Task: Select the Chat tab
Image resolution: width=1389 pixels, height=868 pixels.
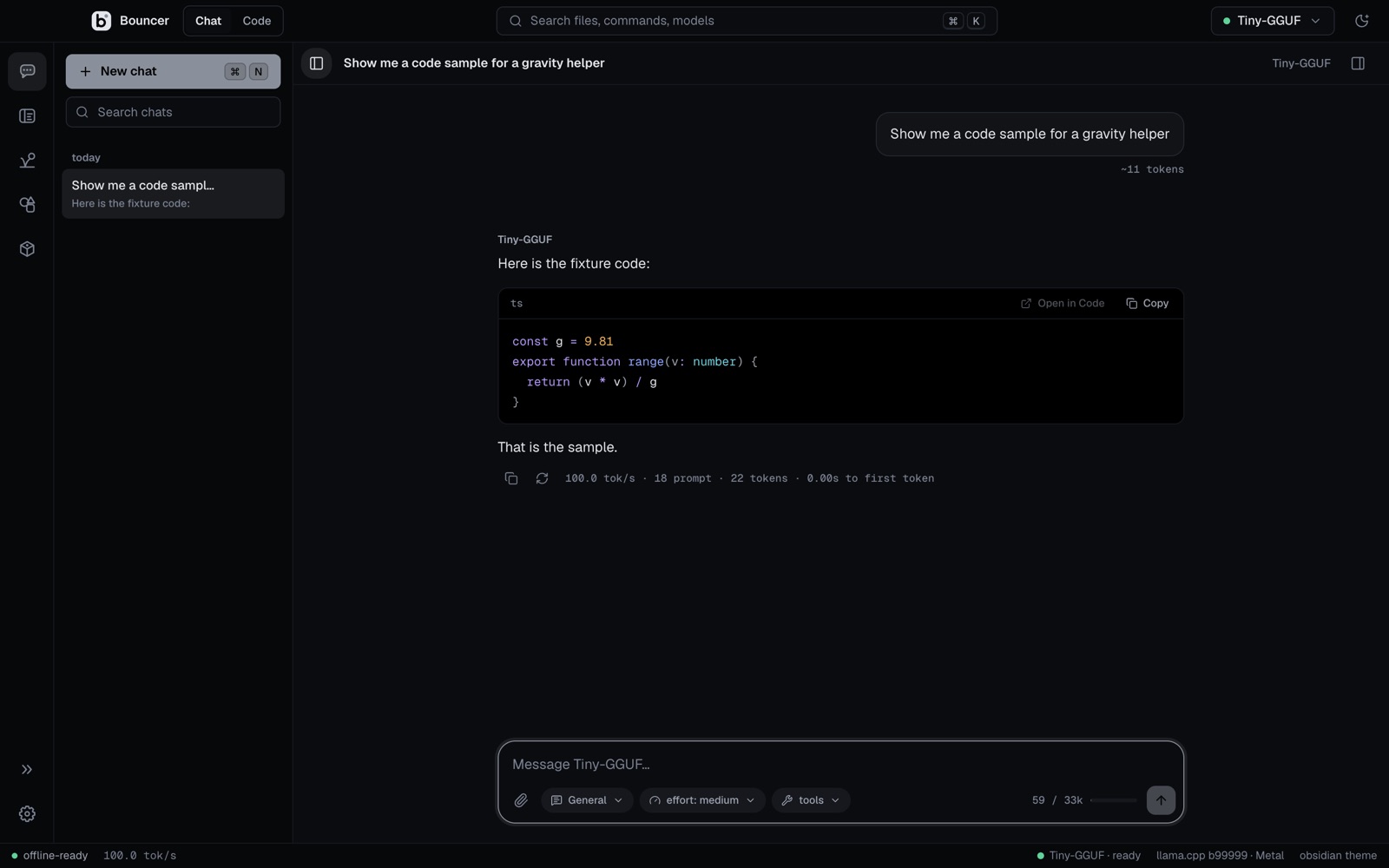Action: click(x=208, y=21)
